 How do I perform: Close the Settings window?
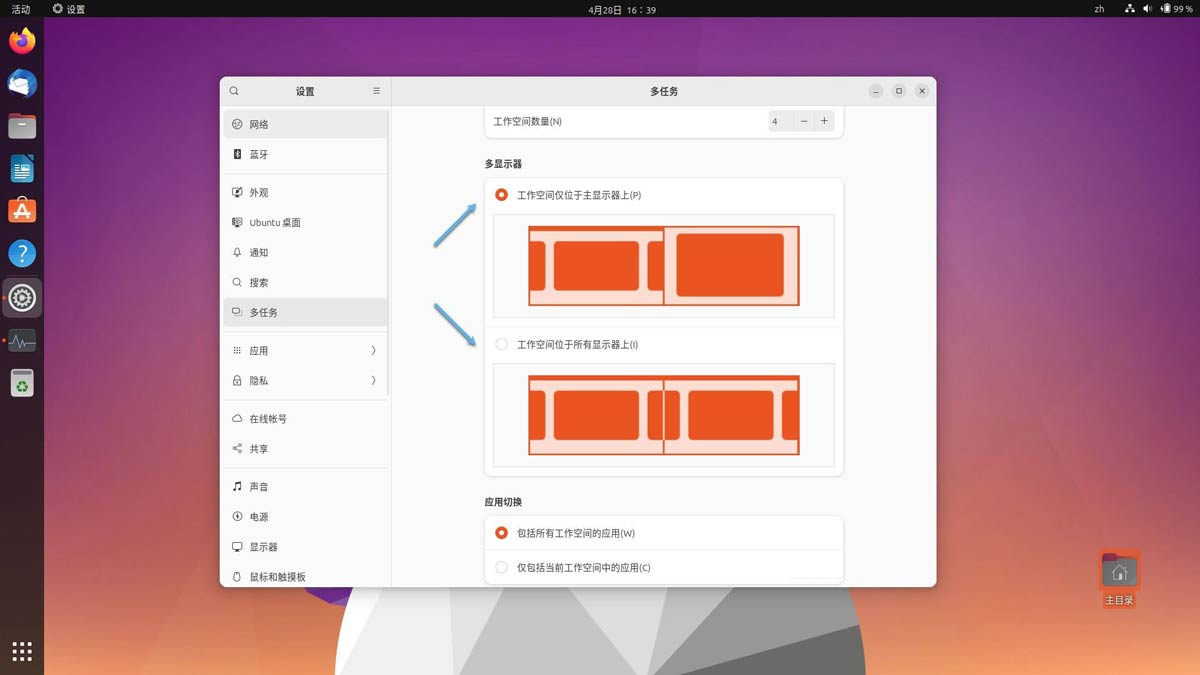(922, 91)
